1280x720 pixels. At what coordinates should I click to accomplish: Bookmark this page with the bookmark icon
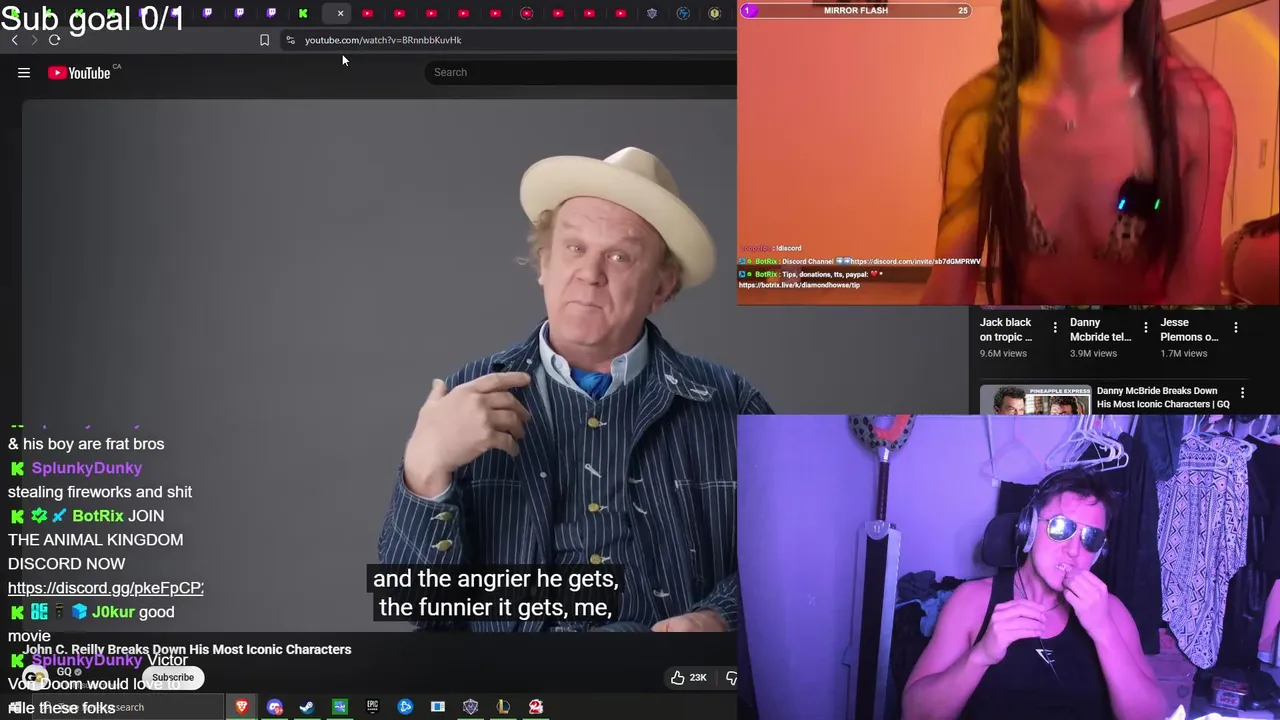264,40
